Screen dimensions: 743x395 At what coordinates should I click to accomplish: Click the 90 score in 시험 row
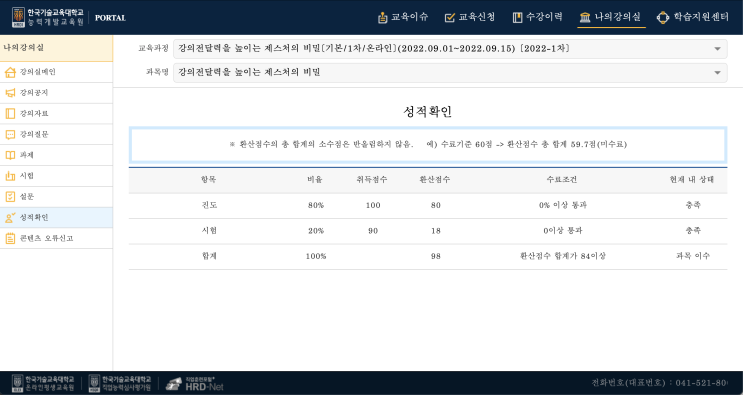373,231
